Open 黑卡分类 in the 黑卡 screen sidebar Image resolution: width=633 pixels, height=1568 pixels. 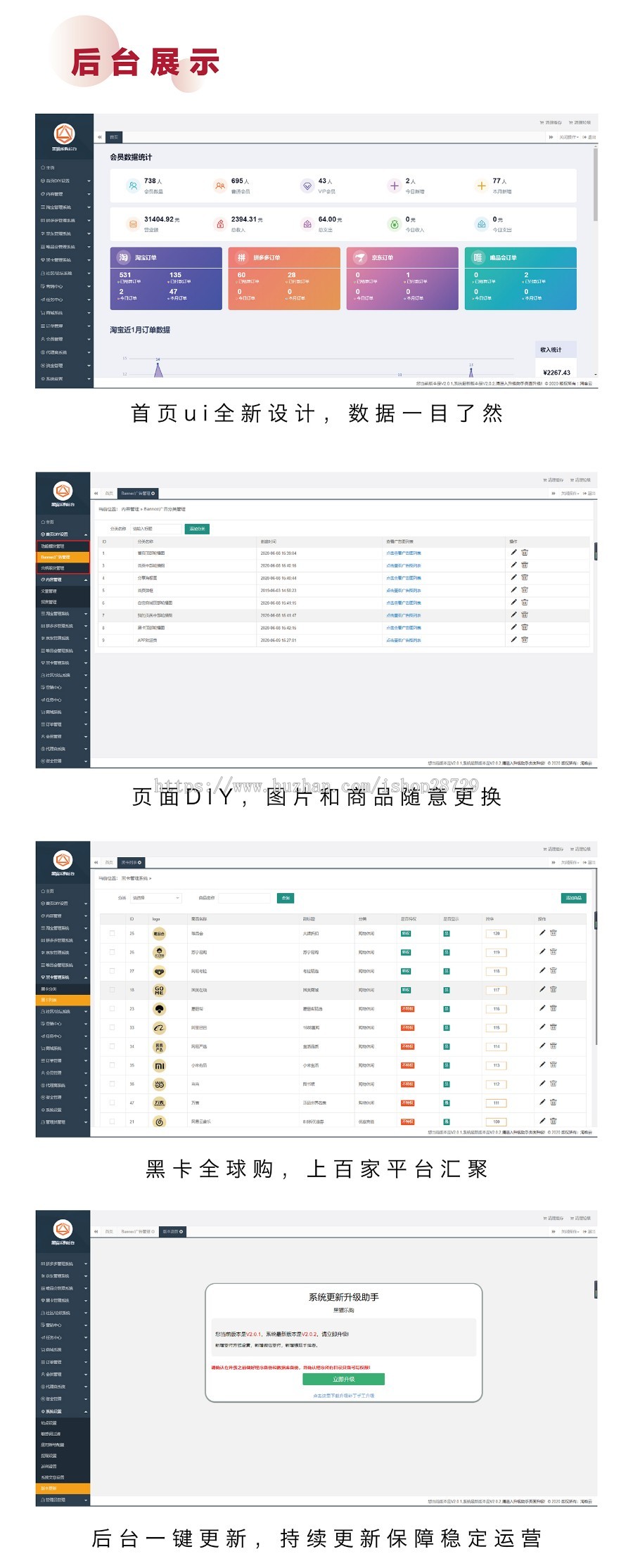pos(63,989)
